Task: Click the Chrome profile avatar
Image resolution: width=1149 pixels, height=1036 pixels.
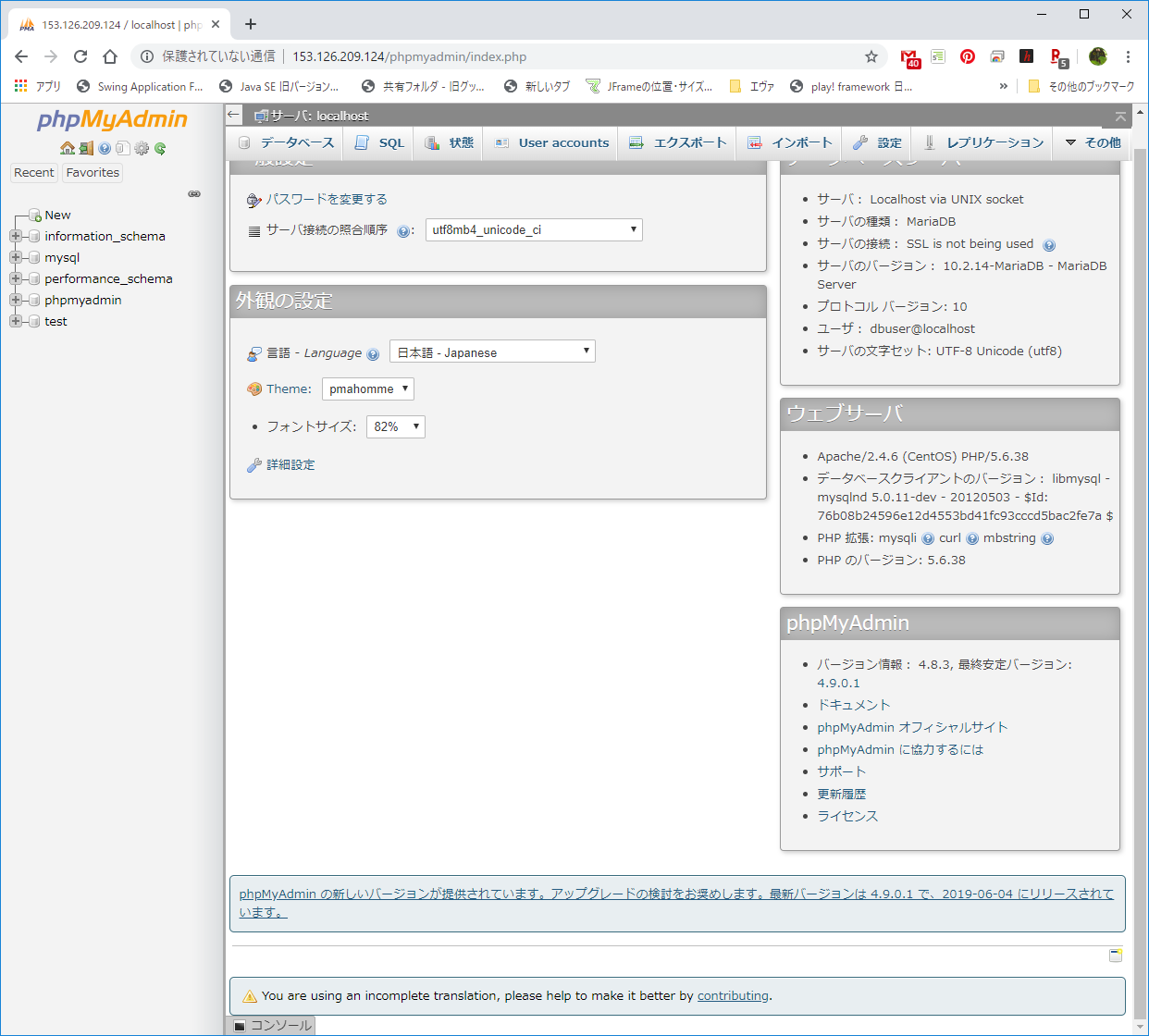Action: click(1098, 56)
